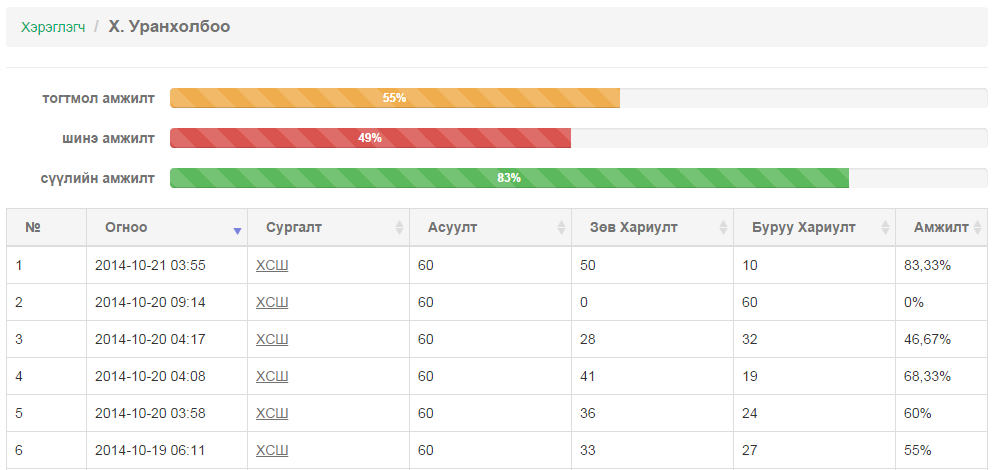Click the sort arrows in Амжилт column
This screenshot has width=997, height=470.
point(977,227)
